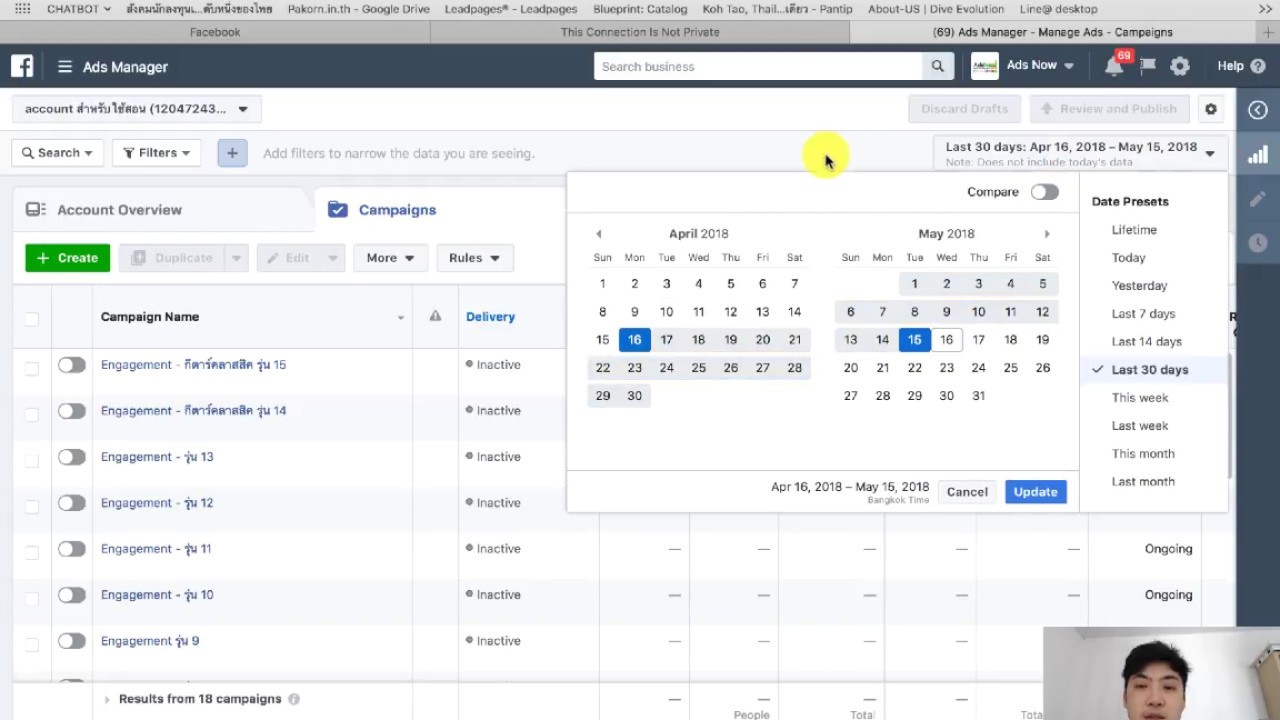Open campaign link Engagement - รุ่น 10

click(157, 595)
